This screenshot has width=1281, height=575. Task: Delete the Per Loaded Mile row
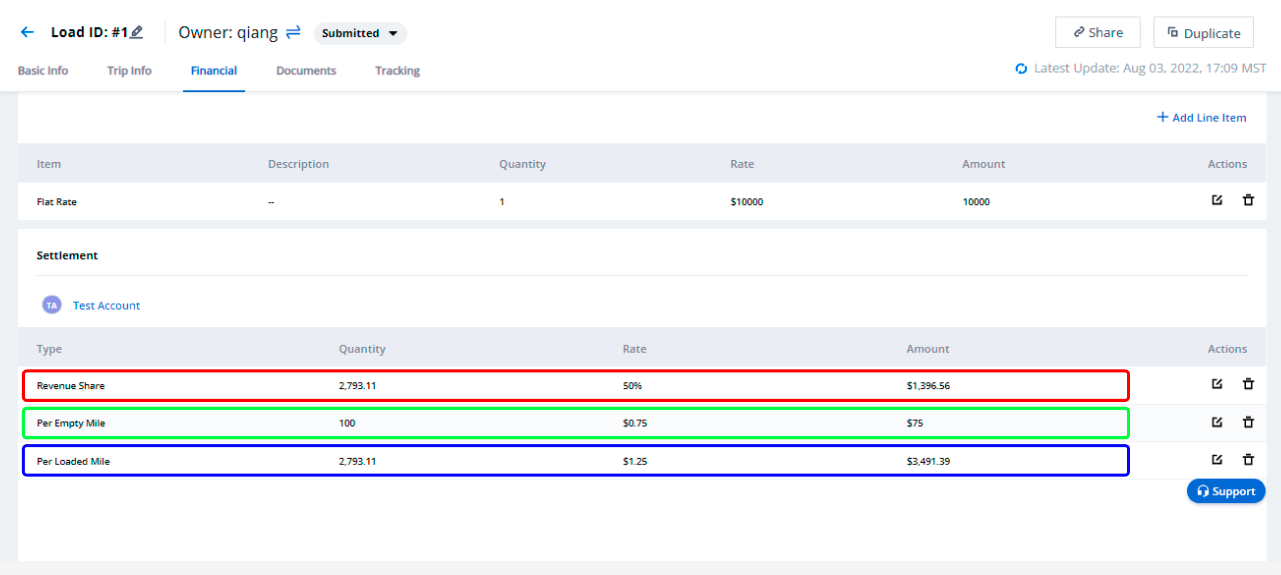(x=1248, y=459)
